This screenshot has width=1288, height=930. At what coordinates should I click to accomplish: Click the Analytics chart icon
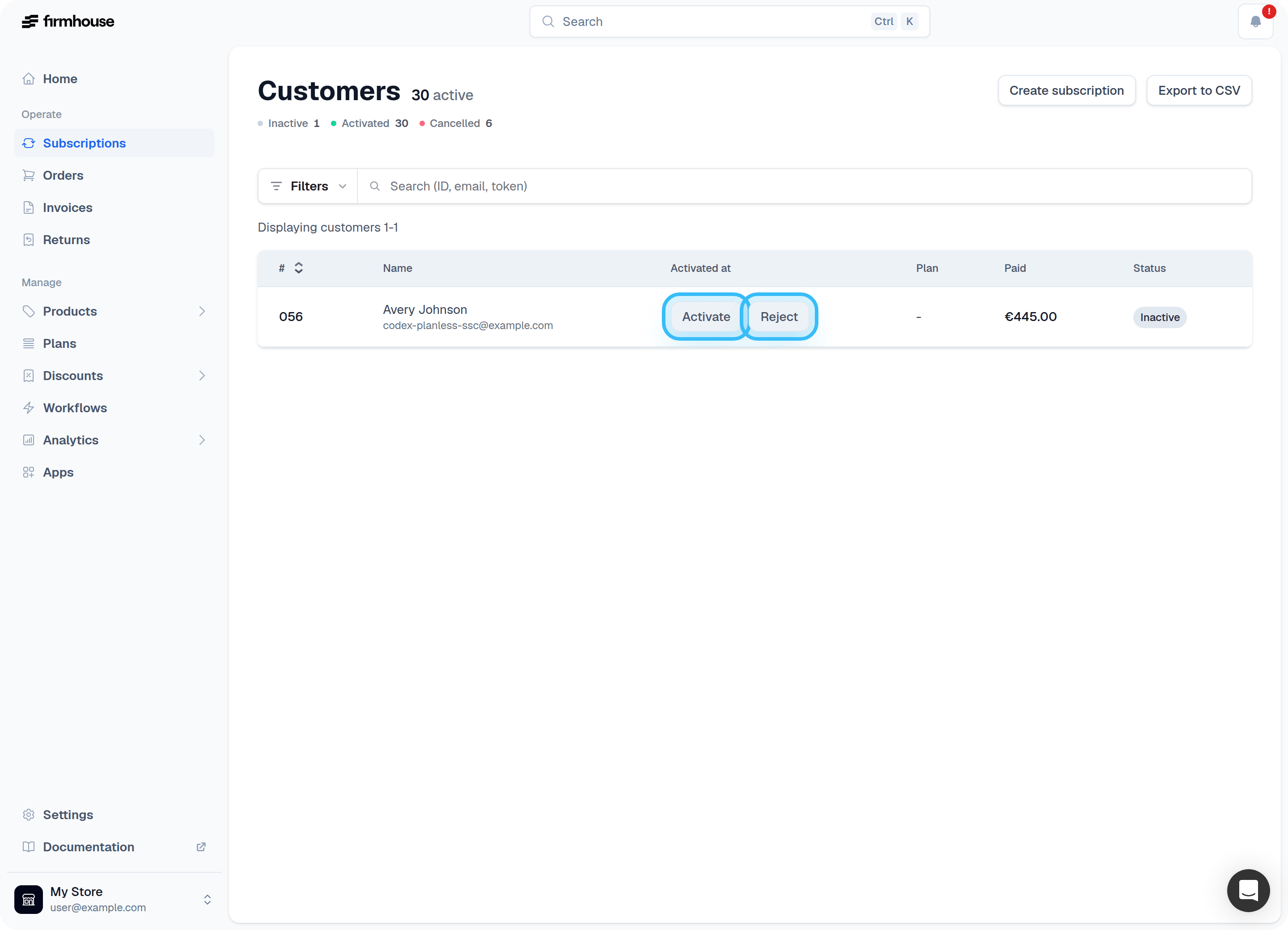click(28, 440)
